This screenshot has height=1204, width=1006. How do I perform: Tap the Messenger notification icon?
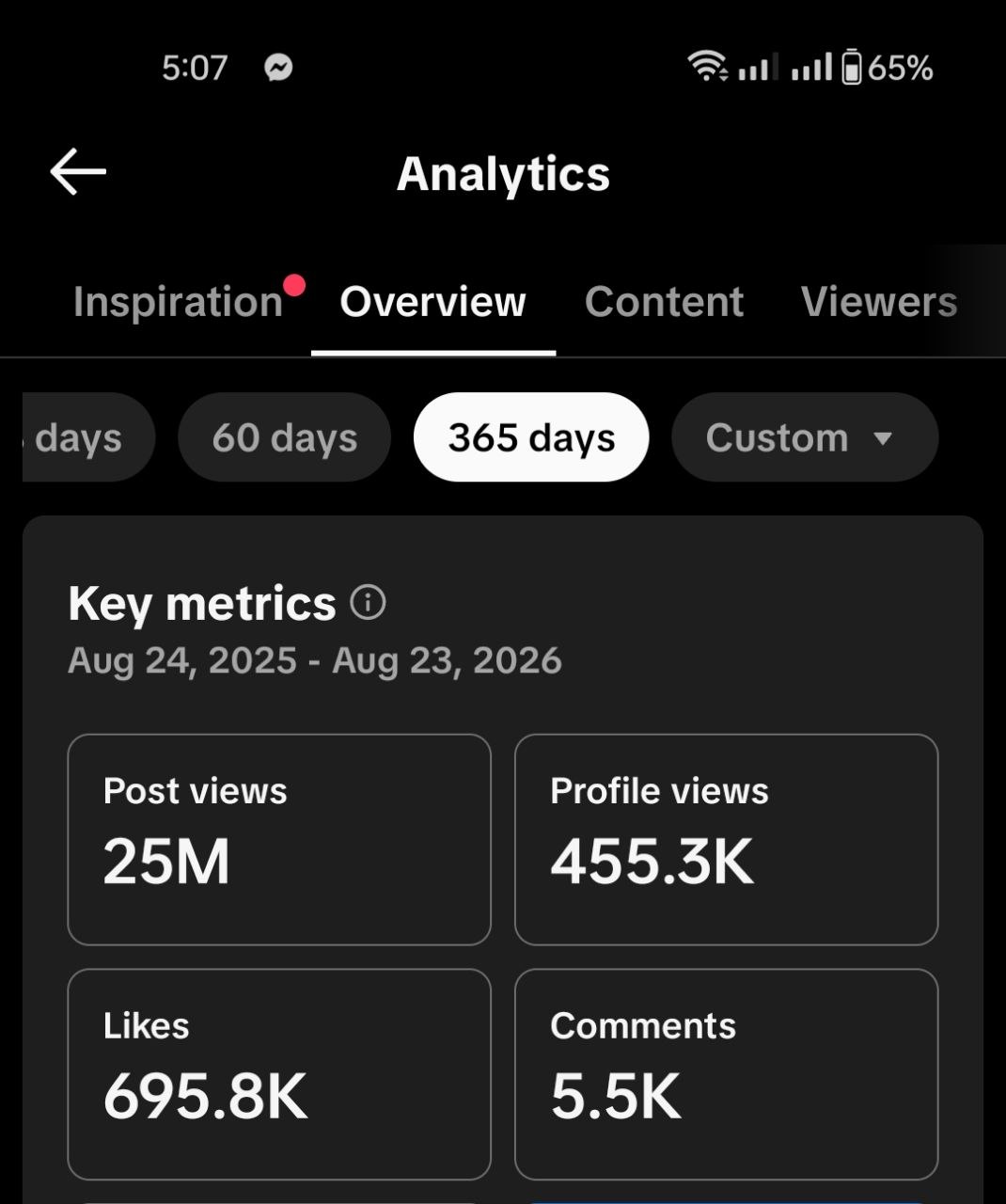pos(278,68)
